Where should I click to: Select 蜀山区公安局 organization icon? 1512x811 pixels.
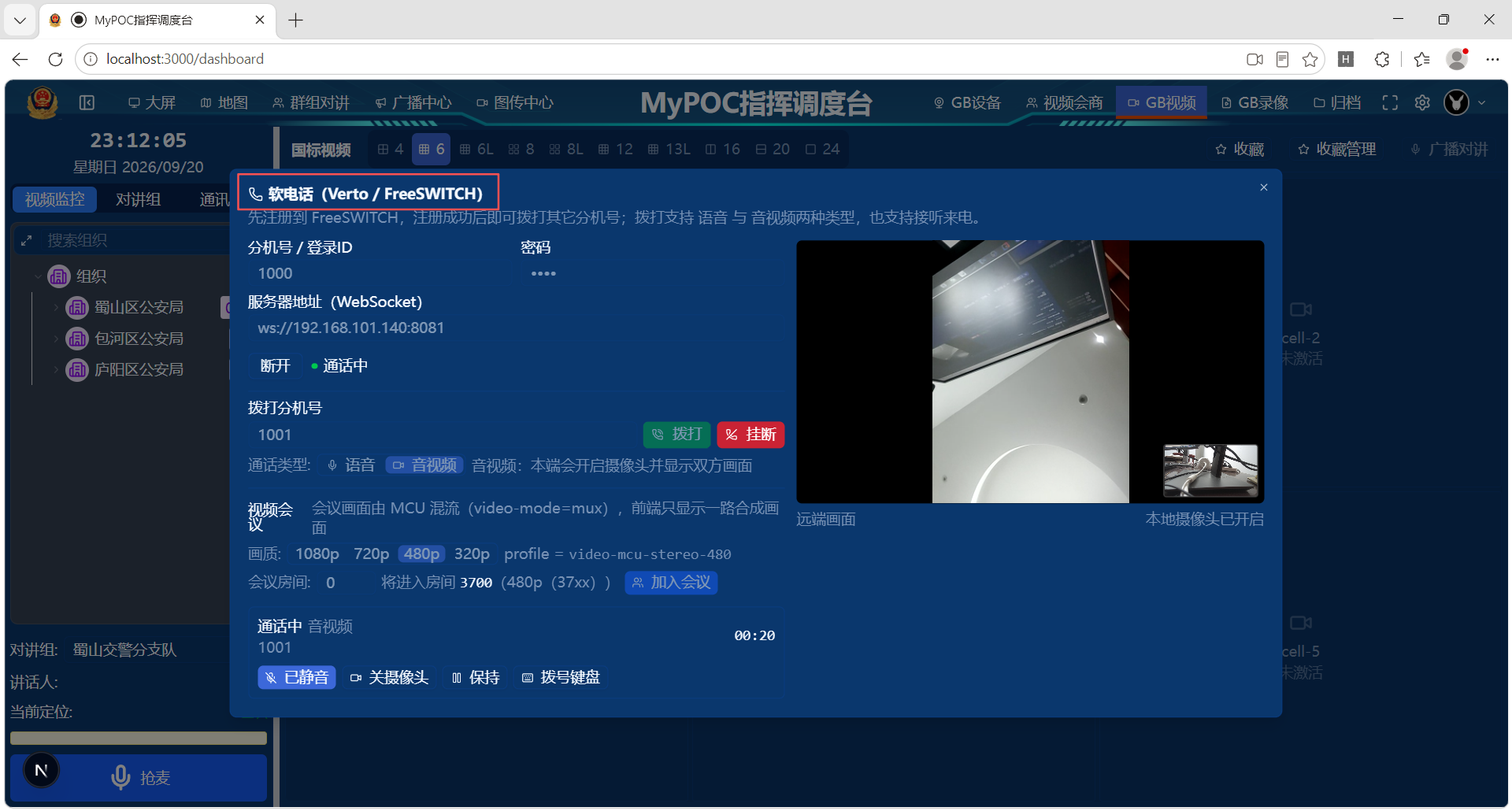pos(77,308)
